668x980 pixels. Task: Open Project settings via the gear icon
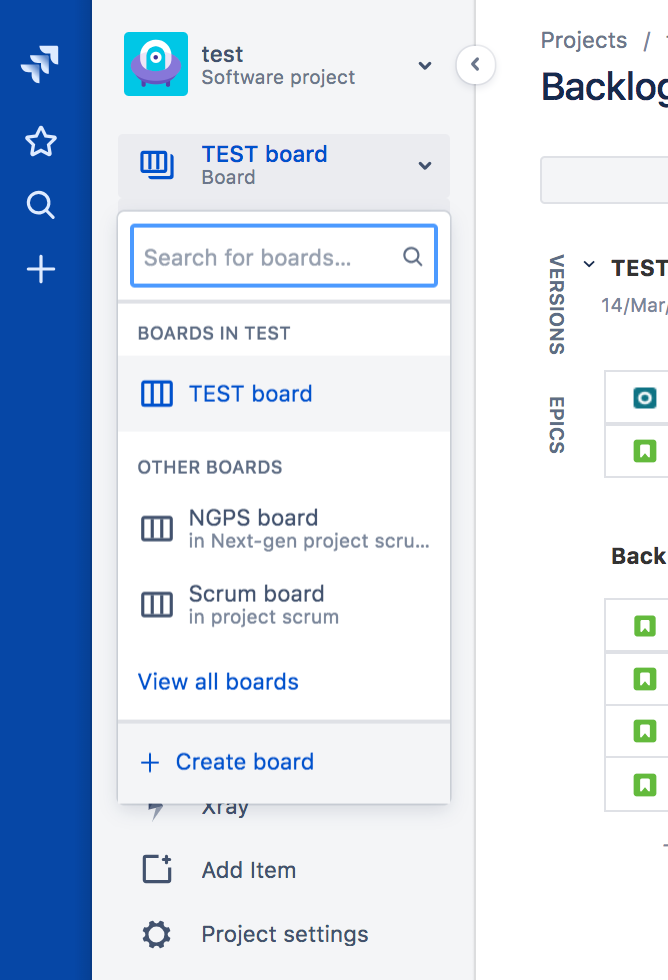tap(156, 934)
